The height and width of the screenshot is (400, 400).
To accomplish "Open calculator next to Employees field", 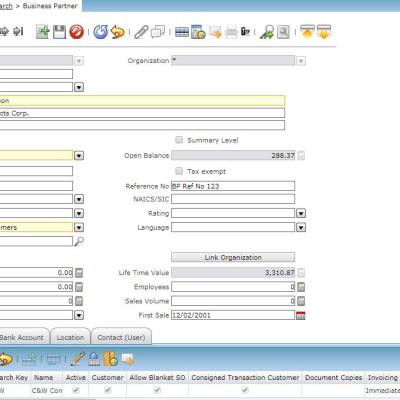I will 301,287.
